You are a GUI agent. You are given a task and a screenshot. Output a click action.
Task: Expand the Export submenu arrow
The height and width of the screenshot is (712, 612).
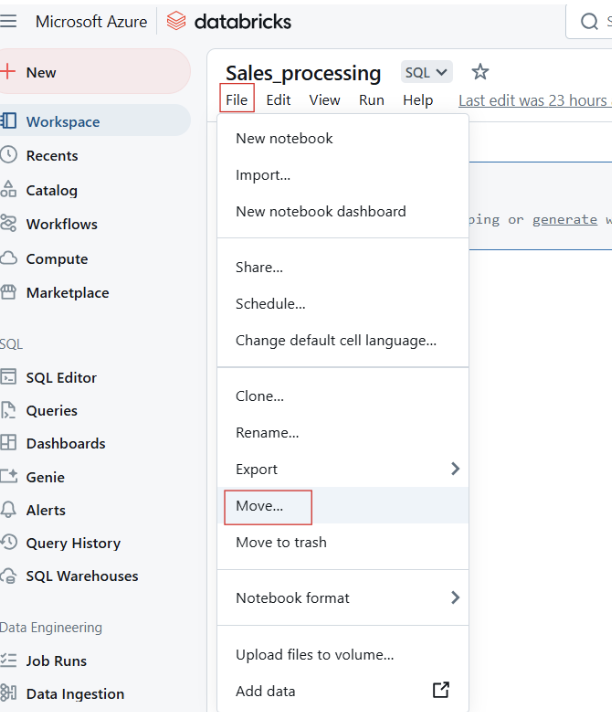pos(455,469)
